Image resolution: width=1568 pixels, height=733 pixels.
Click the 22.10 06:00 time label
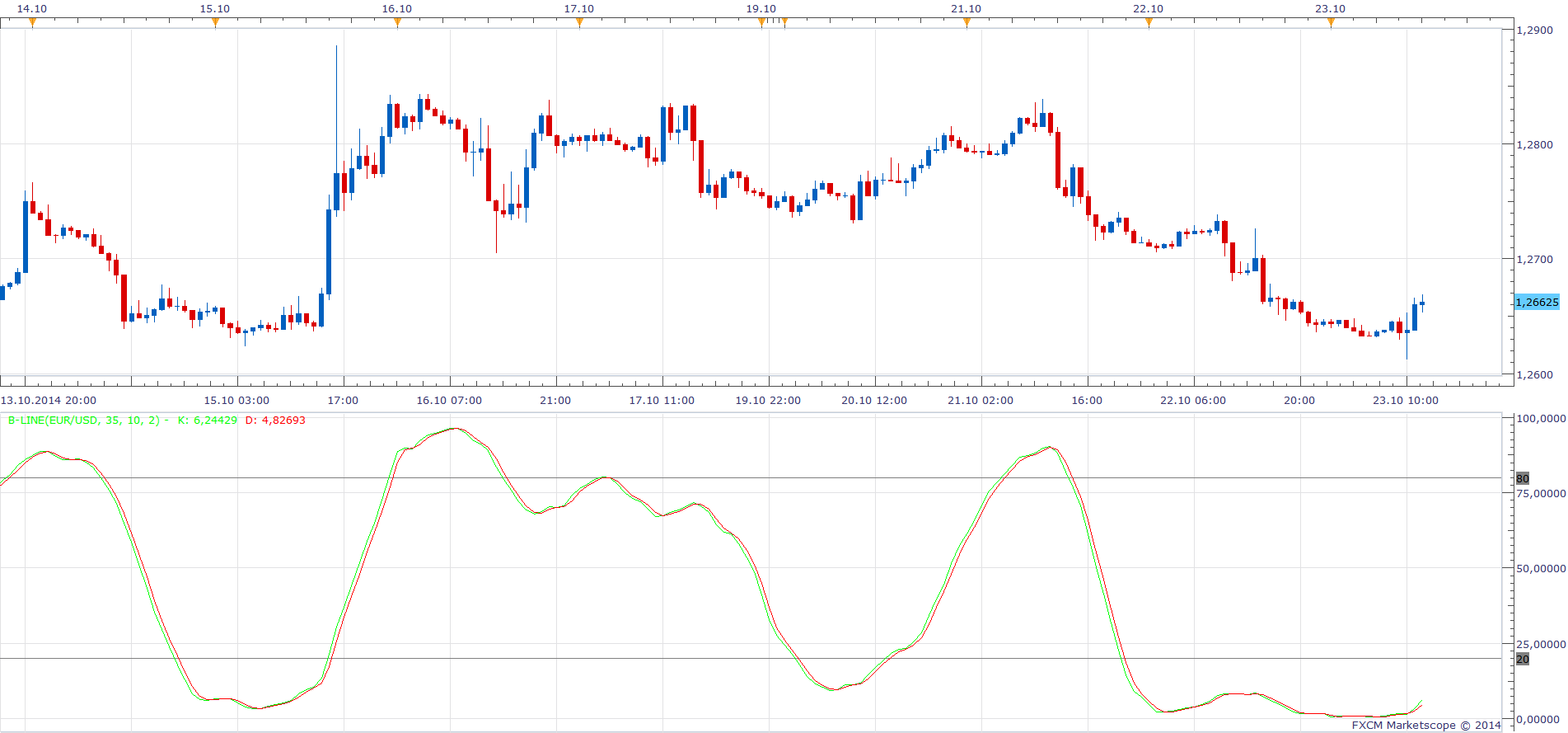pyautogui.click(x=1193, y=401)
